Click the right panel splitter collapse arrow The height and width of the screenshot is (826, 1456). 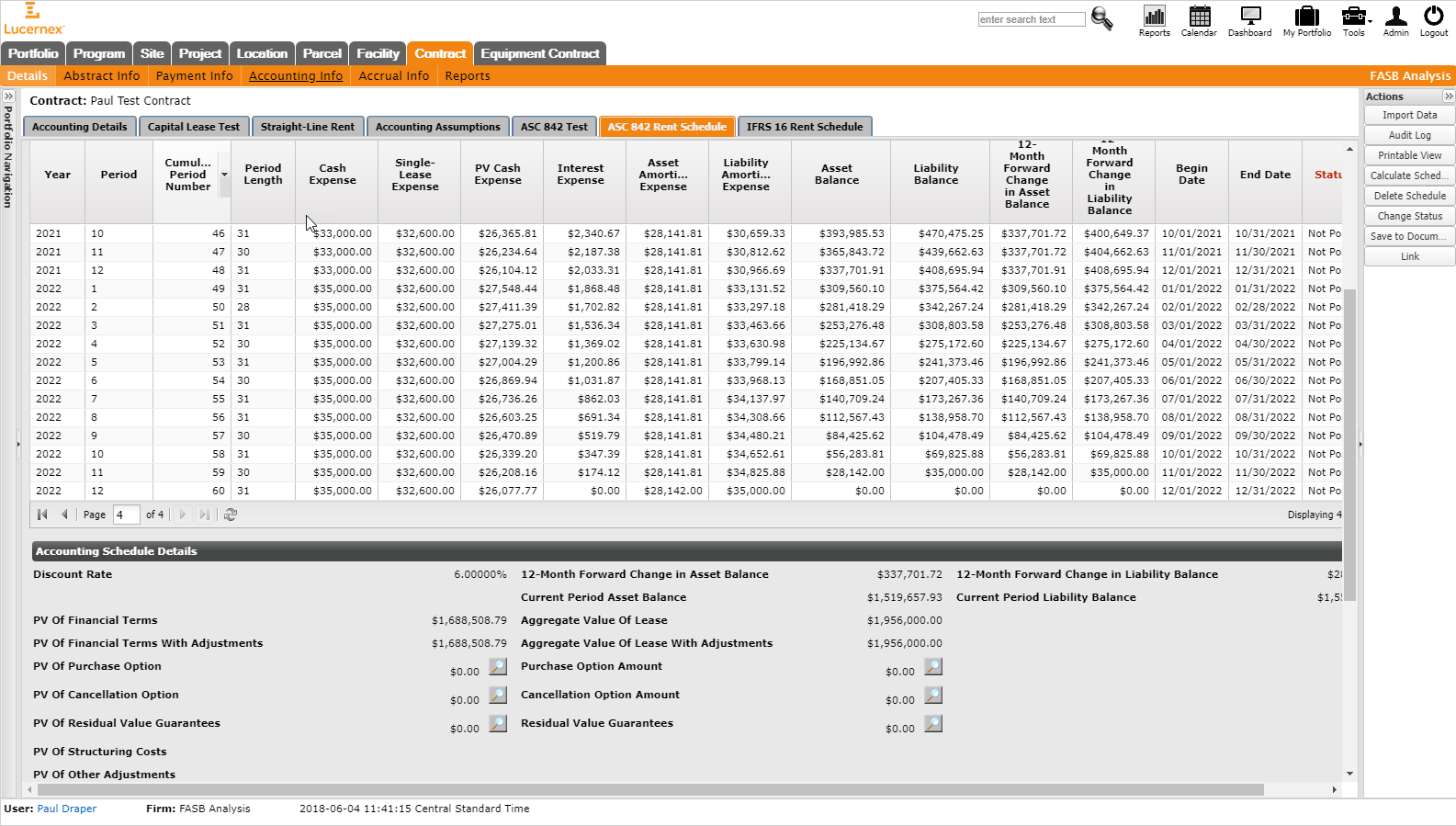1360,445
